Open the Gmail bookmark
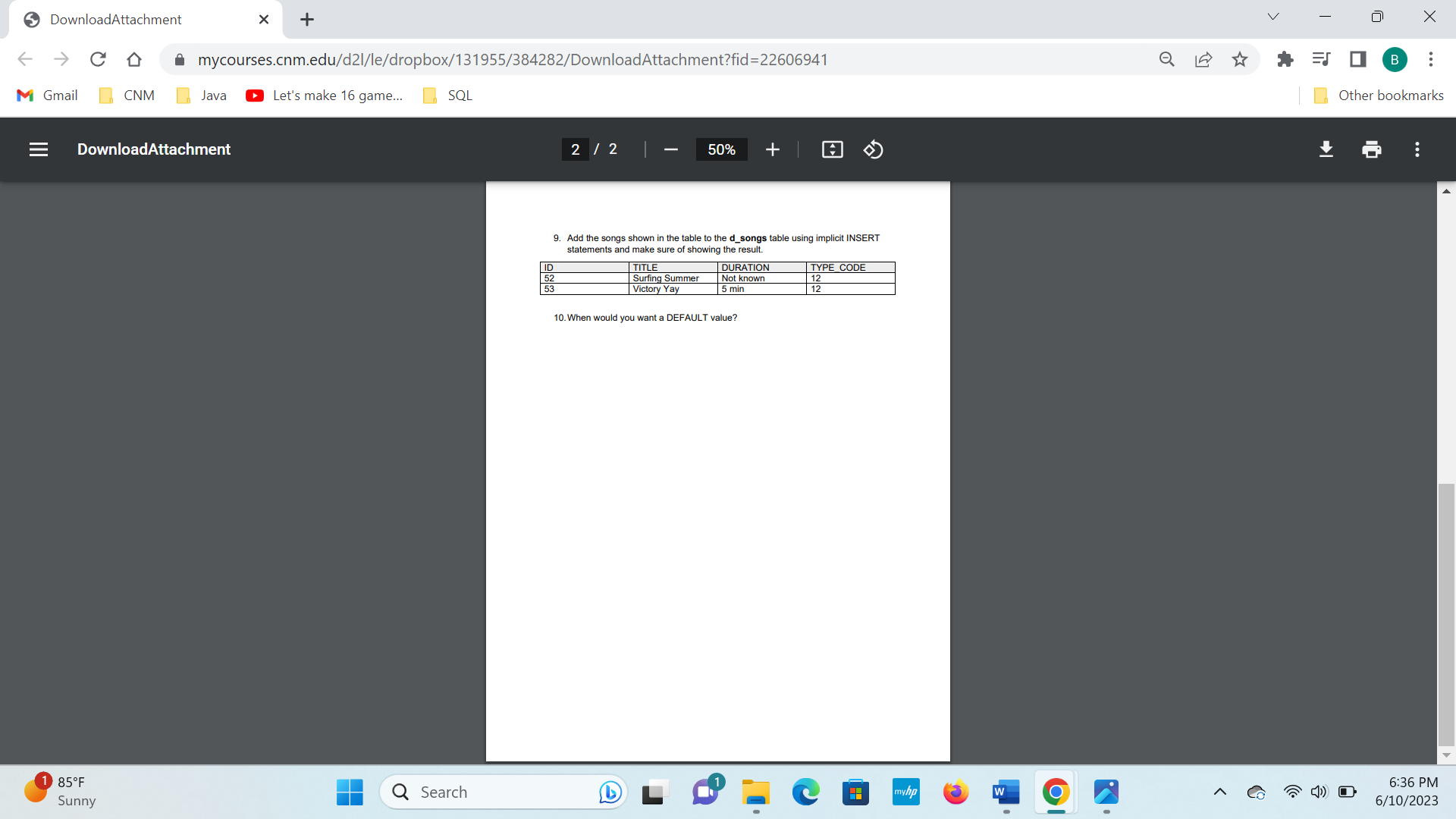This screenshot has width=1456, height=819. 46,96
